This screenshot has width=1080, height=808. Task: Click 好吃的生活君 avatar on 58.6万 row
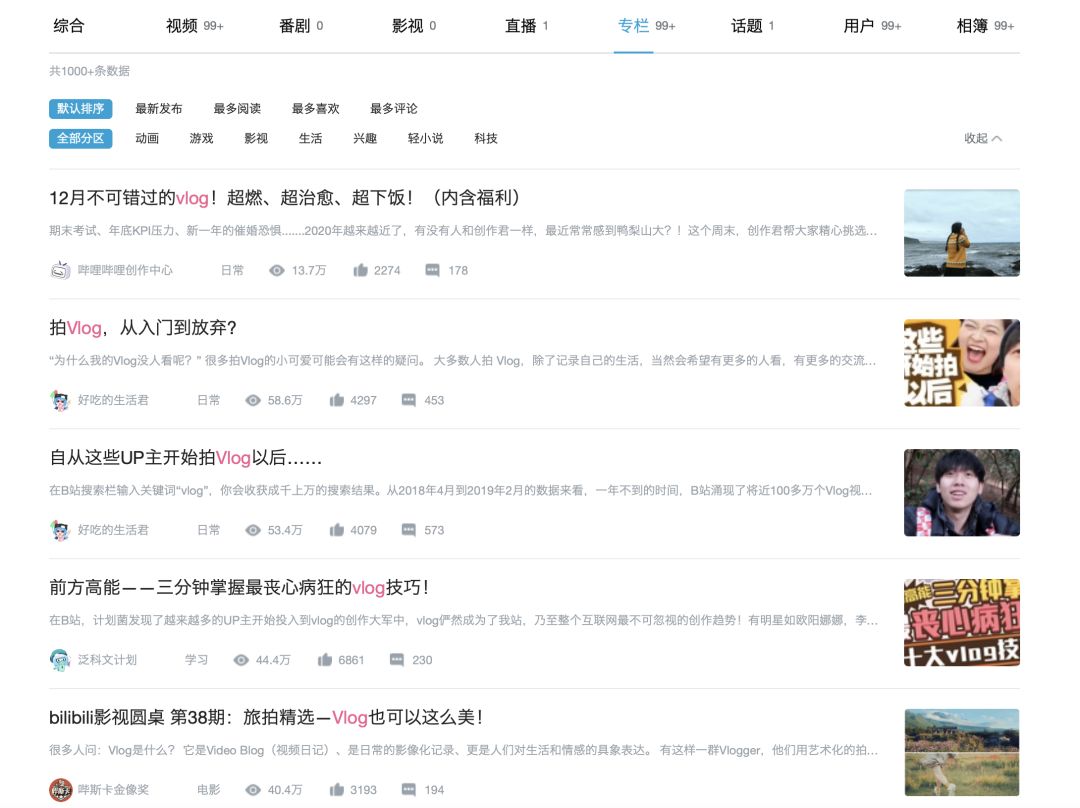tap(61, 400)
